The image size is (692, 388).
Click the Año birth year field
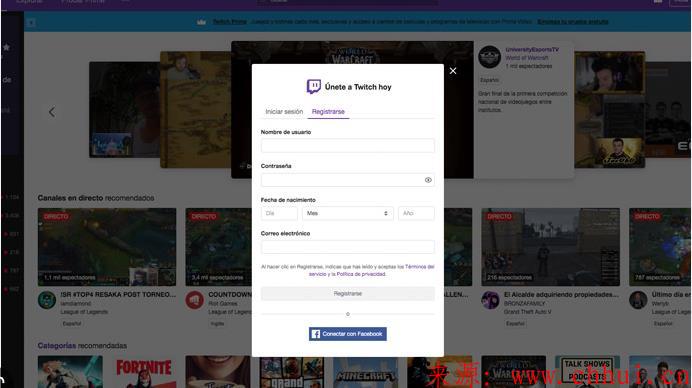416,213
